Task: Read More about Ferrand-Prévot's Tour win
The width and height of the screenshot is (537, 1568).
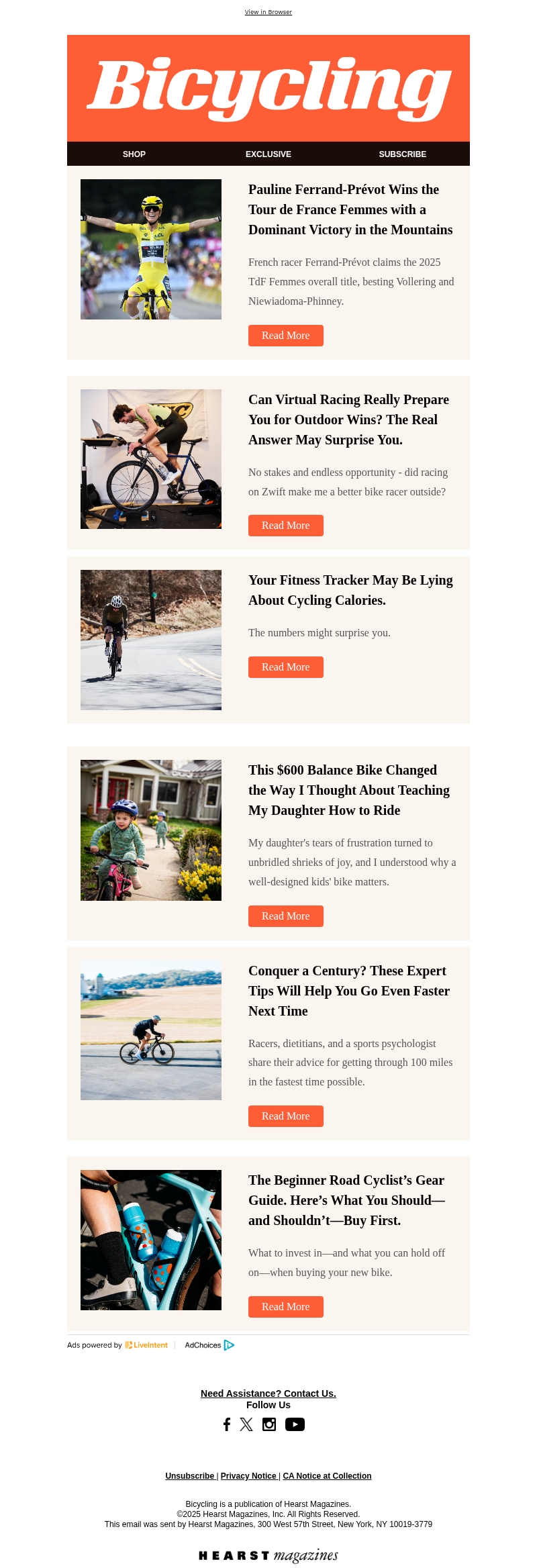Action: (286, 336)
